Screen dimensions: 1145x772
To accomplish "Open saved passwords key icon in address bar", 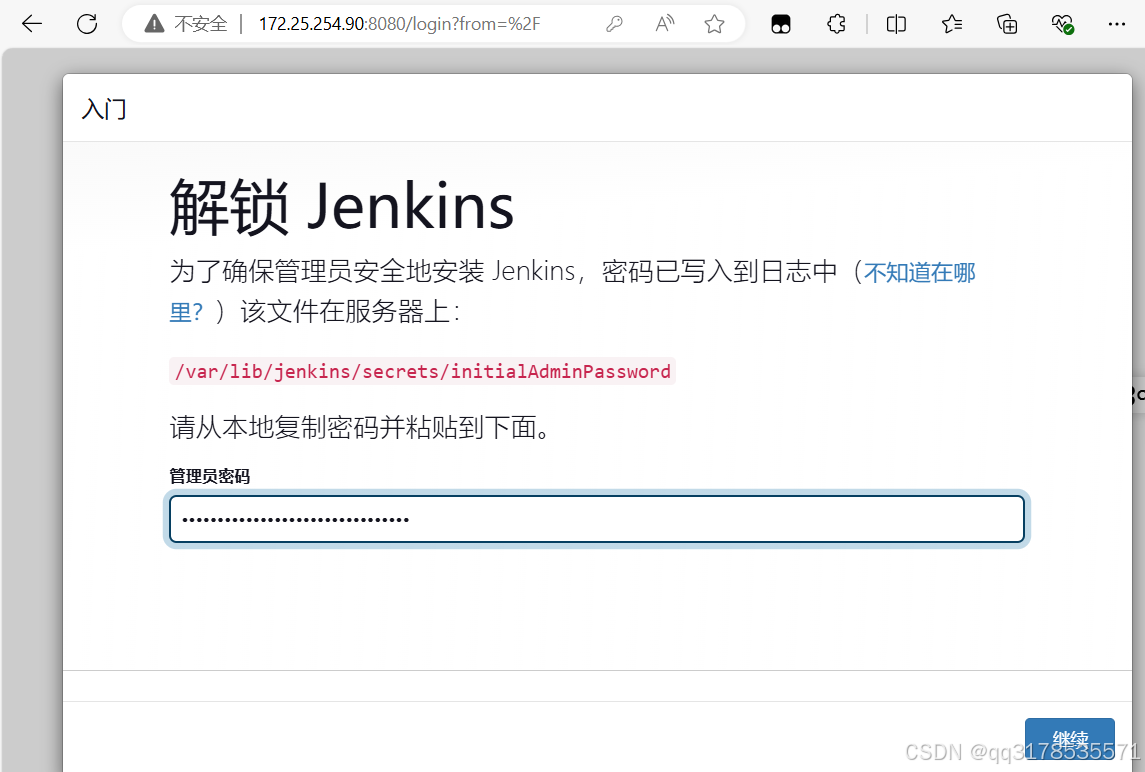I will (614, 24).
